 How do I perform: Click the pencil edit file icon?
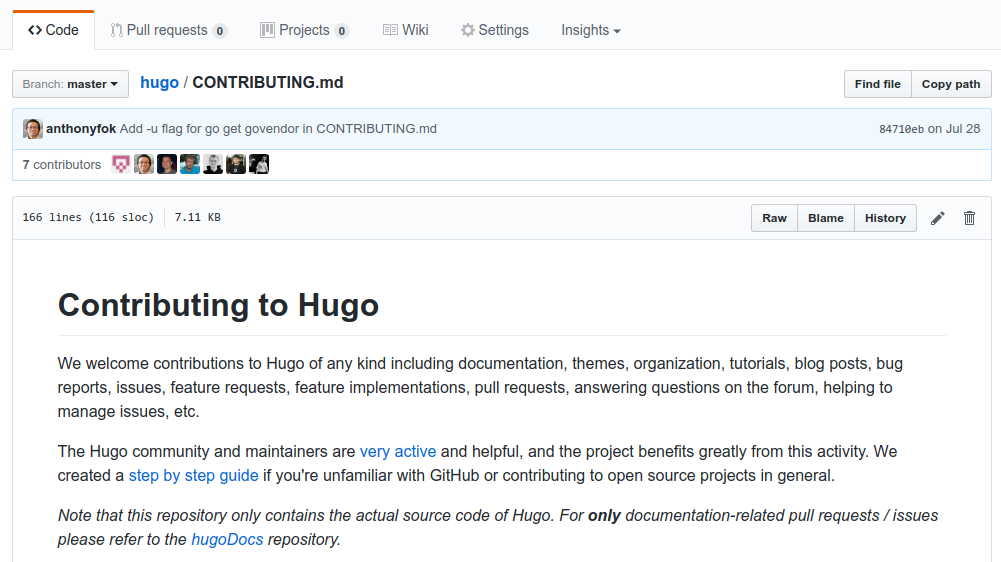(937, 218)
